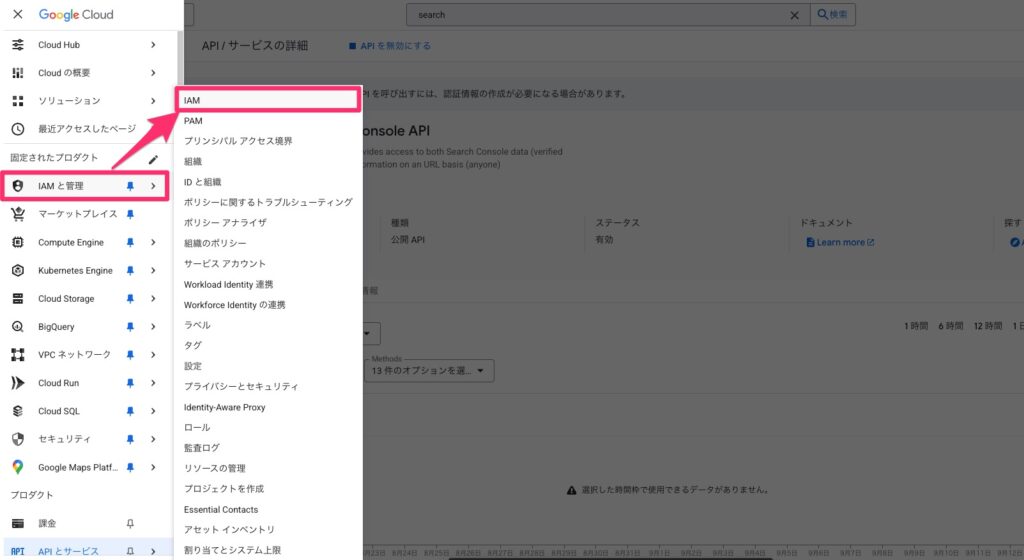Click the BigQuery icon in sidebar
The width and height of the screenshot is (1024, 560).
(x=17, y=327)
